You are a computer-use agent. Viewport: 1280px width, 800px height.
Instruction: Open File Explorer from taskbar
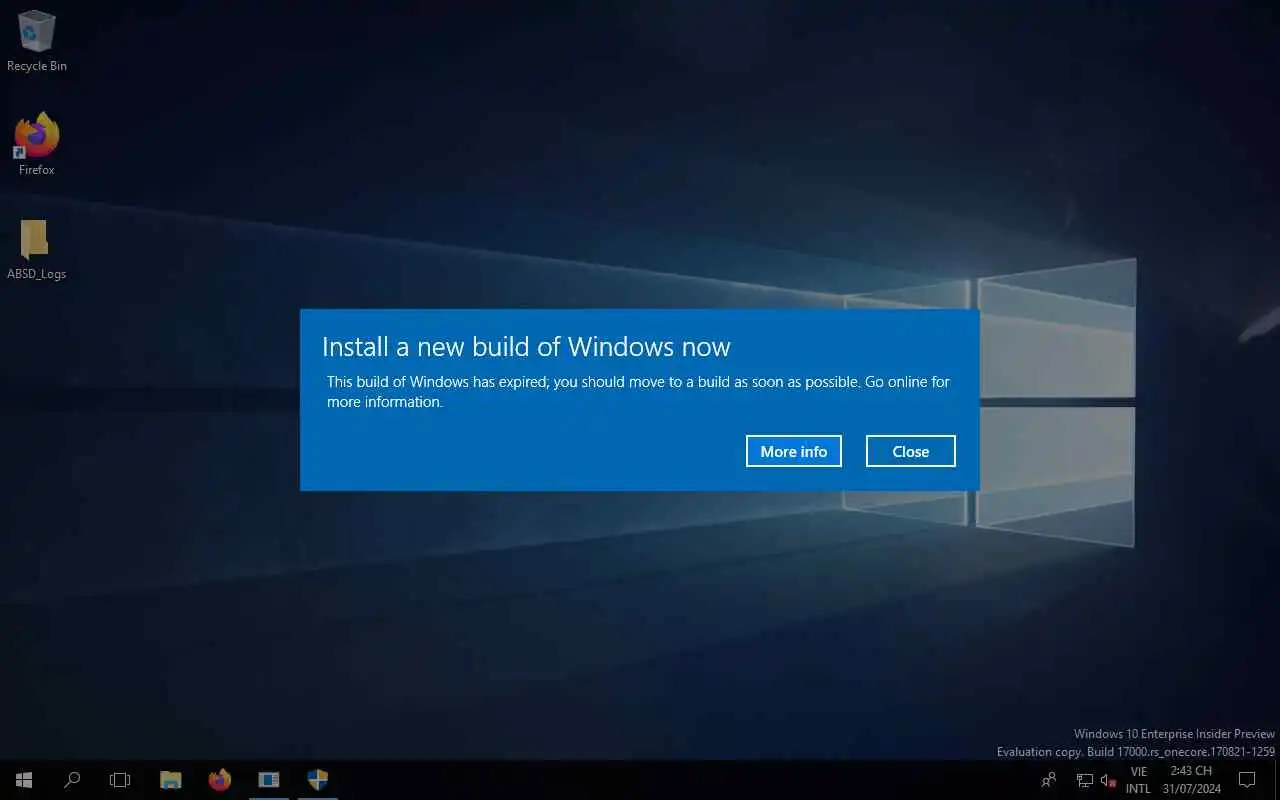(171, 780)
